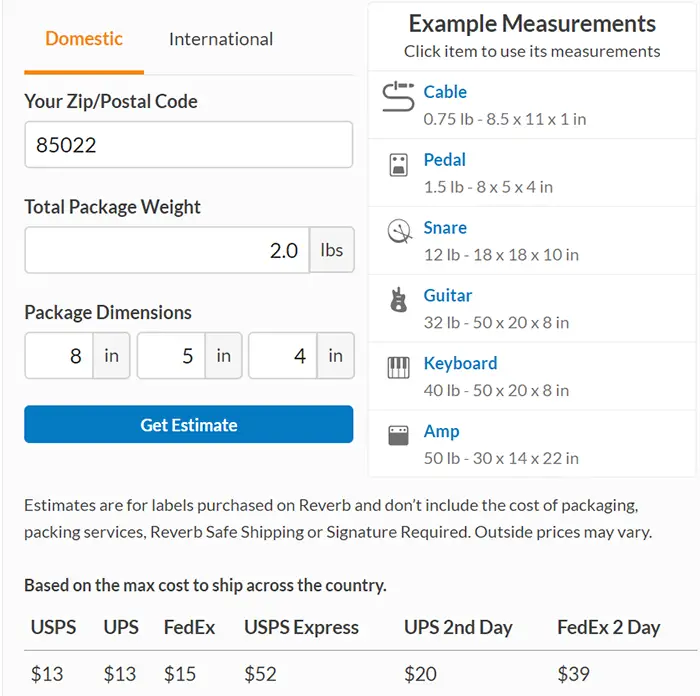Viewport: 700px width, 696px height.
Task: Click the Cable plug icon
Action: pyautogui.click(x=398, y=96)
